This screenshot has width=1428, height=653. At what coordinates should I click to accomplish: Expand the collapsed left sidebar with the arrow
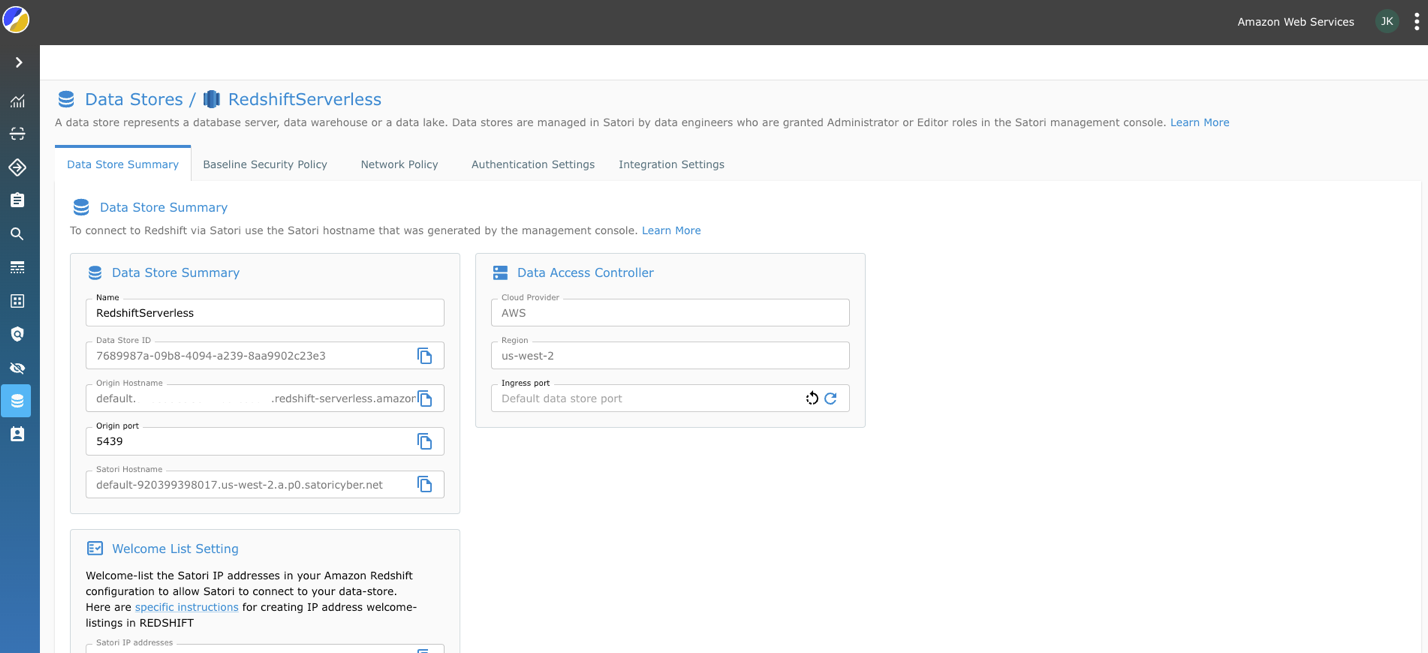pos(17,62)
